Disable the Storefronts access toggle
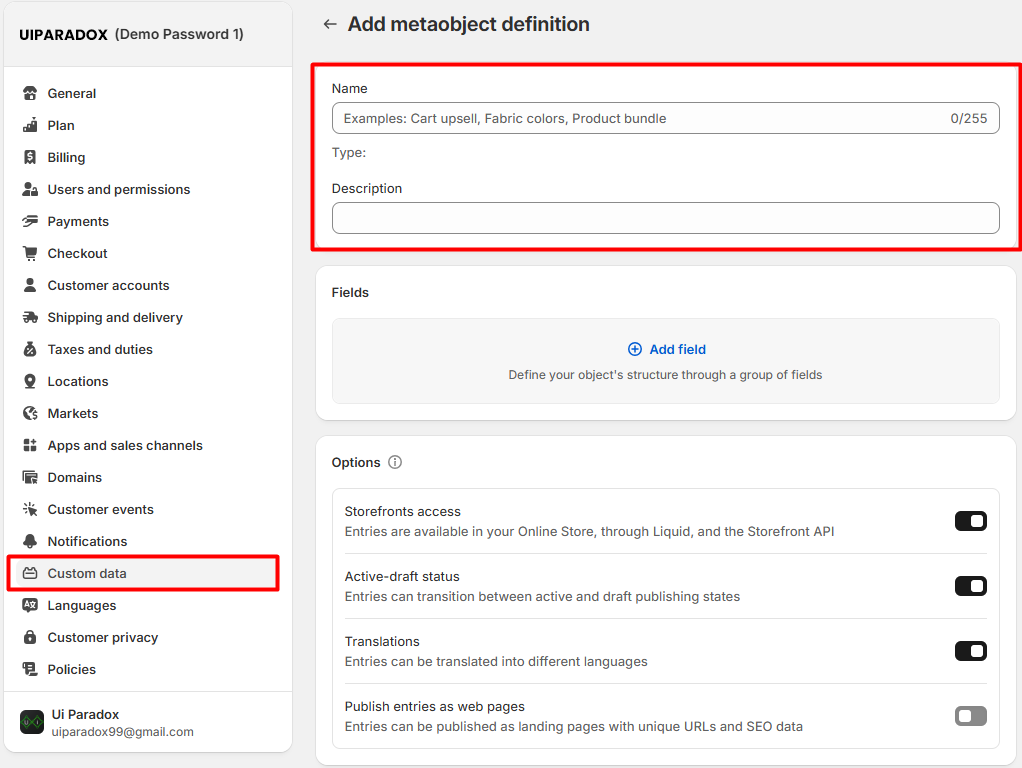The height and width of the screenshot is (768, 1022). (x=970, y=521)
